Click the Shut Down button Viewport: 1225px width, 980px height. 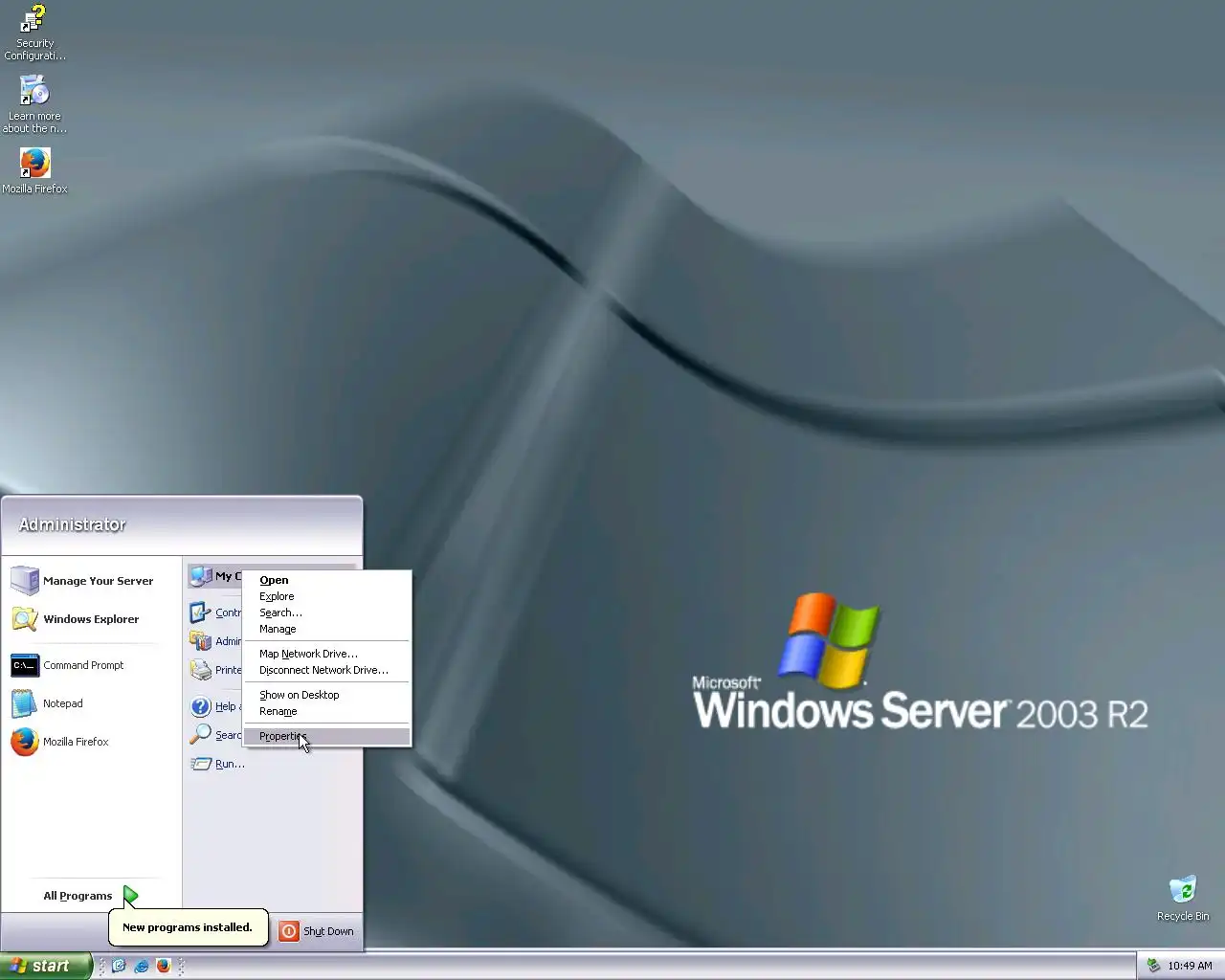point(317,931)
